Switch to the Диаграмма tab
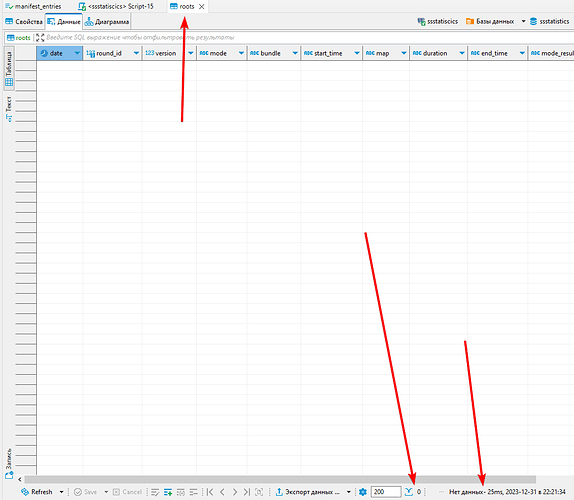 [107, 22]
